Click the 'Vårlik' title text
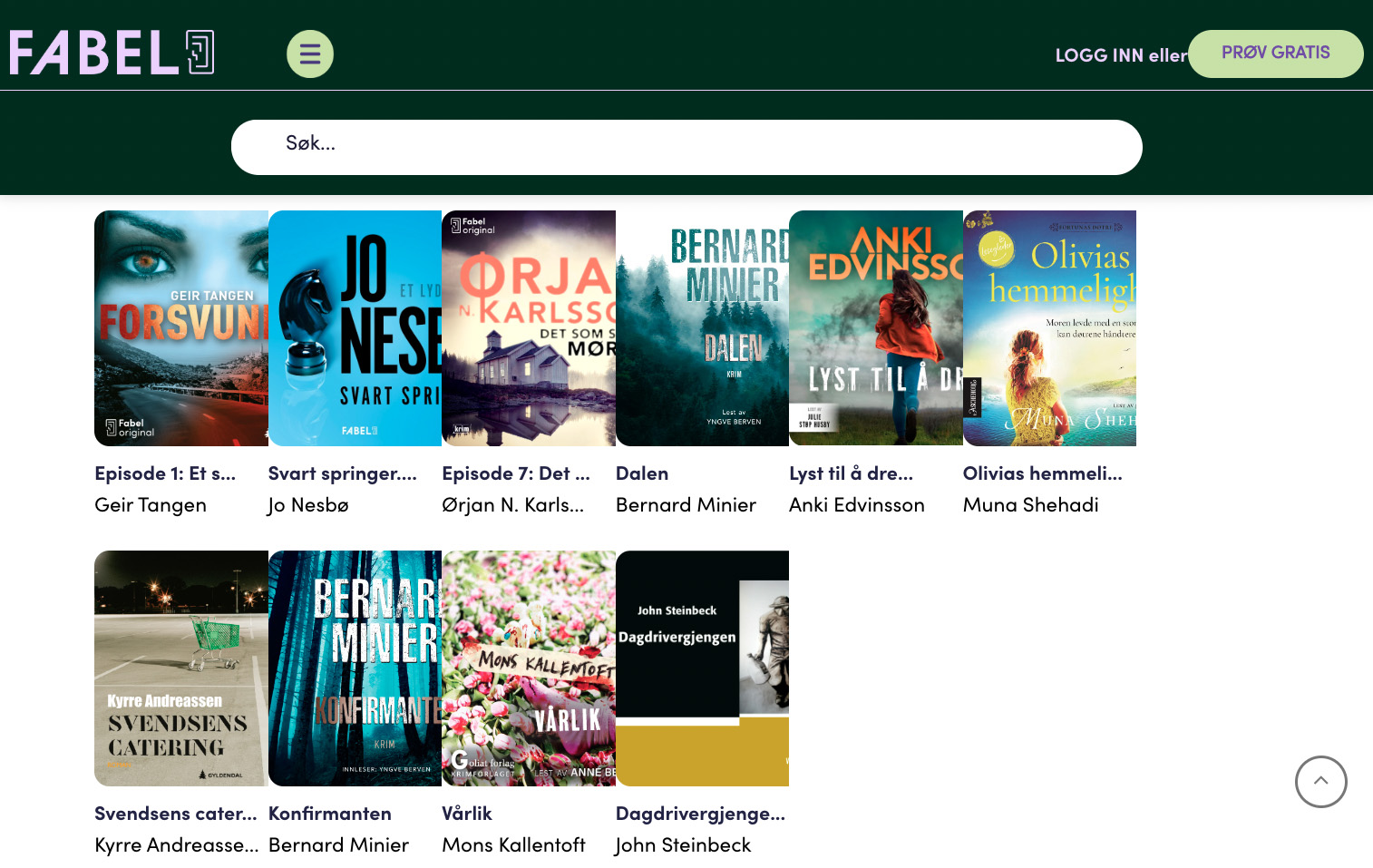Viewport: 1373px width, 868px height. pos(467,814)
